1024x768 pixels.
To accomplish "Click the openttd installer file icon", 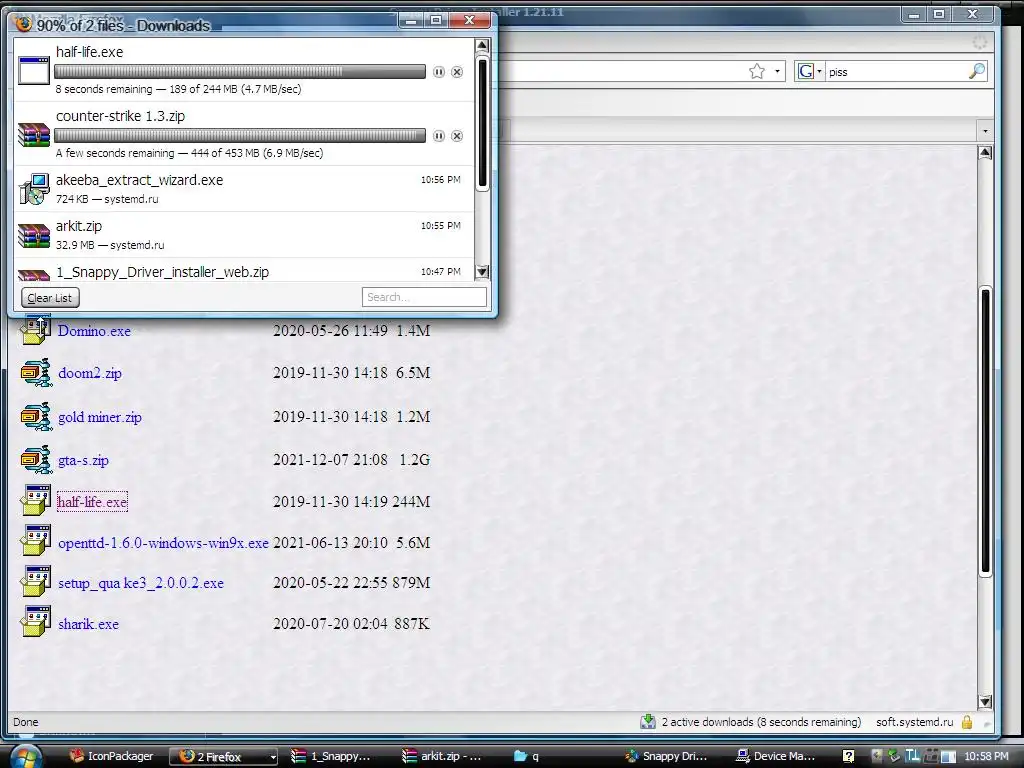I will (35, 541).
